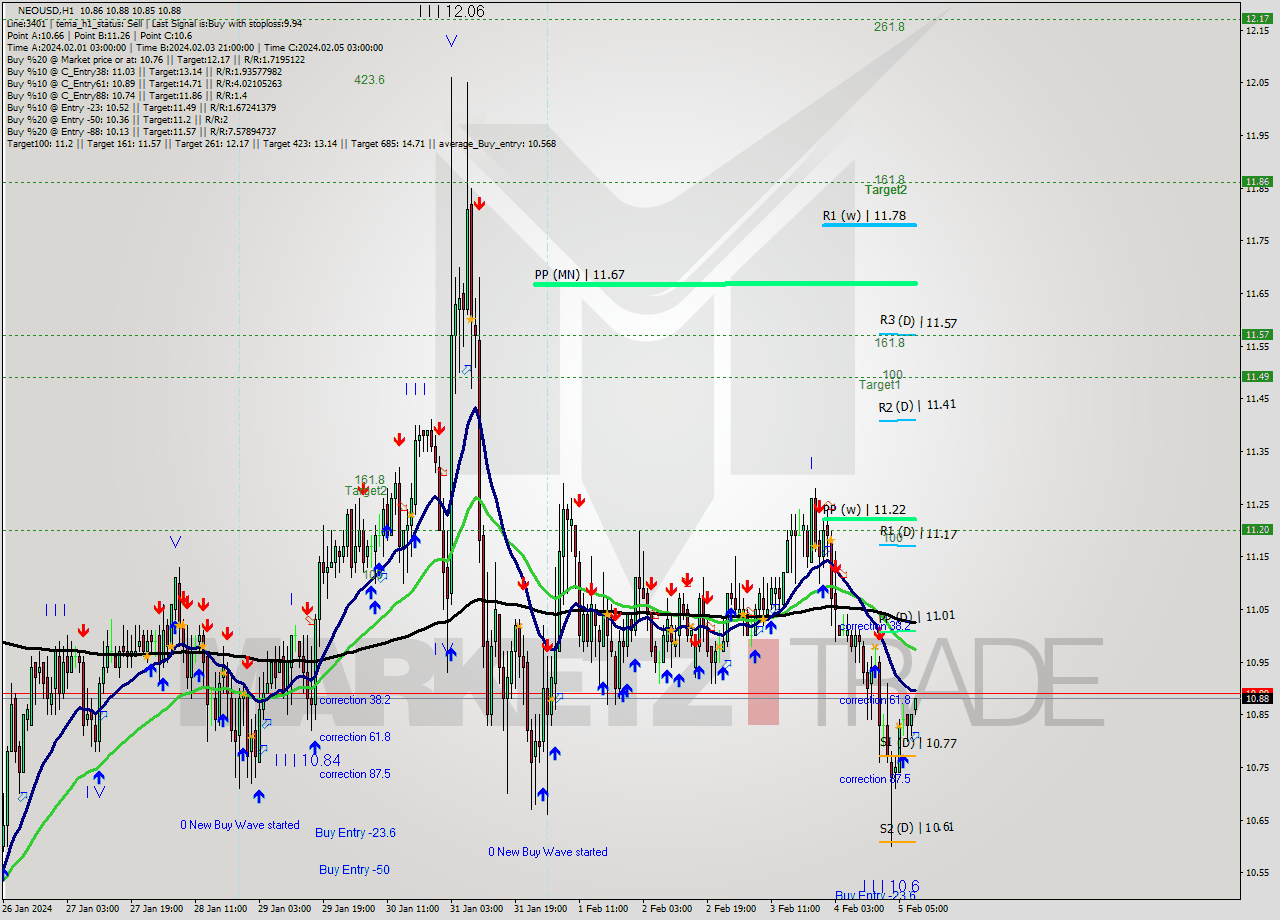Click the 11.35 price axis value
1280x920 pixels.
[x=1257, y=452]
